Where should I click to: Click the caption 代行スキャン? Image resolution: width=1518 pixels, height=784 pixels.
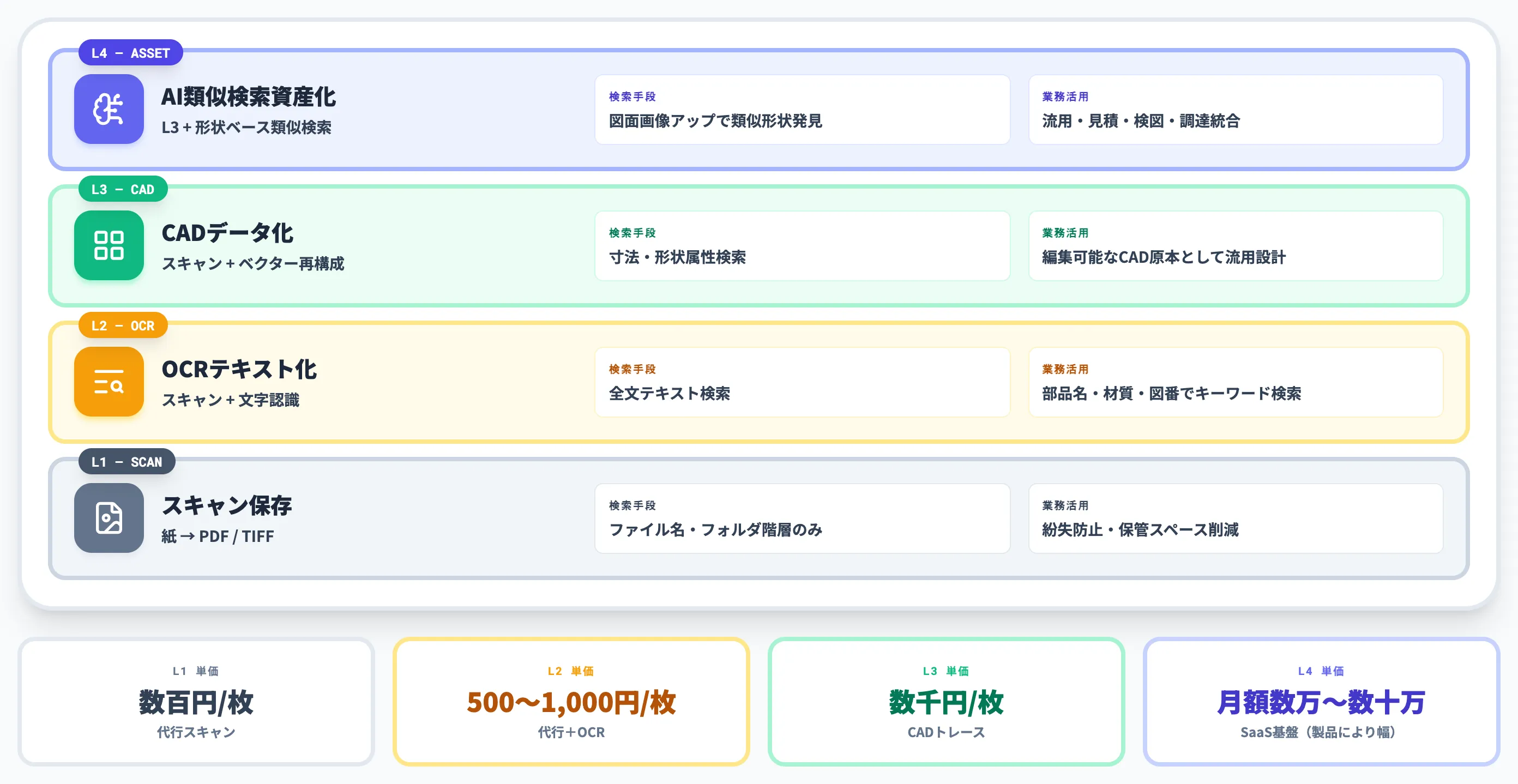point(196,732)
